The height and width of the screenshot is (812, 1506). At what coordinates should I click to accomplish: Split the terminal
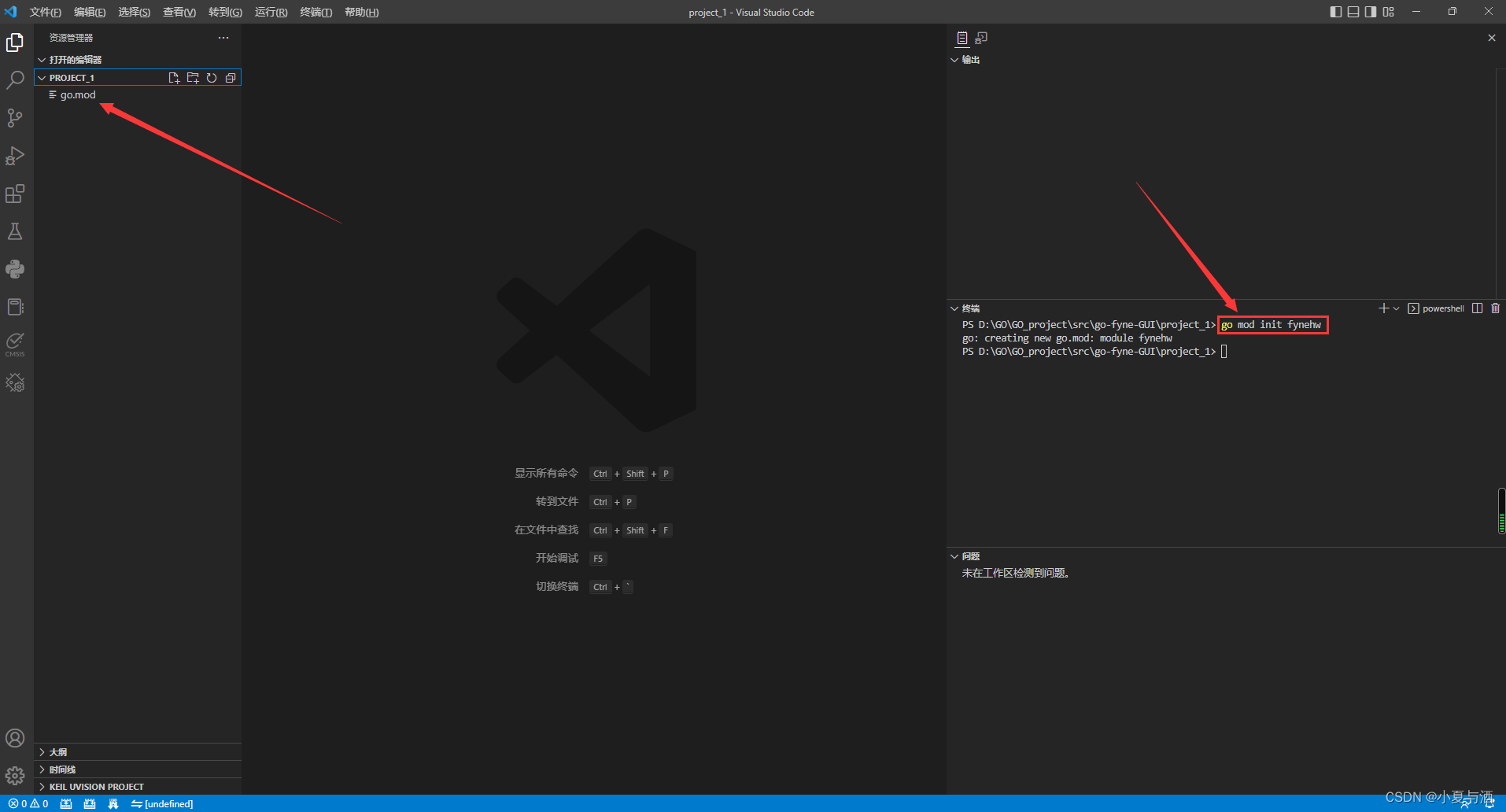pyautogui.click(x=1478, y=308)
